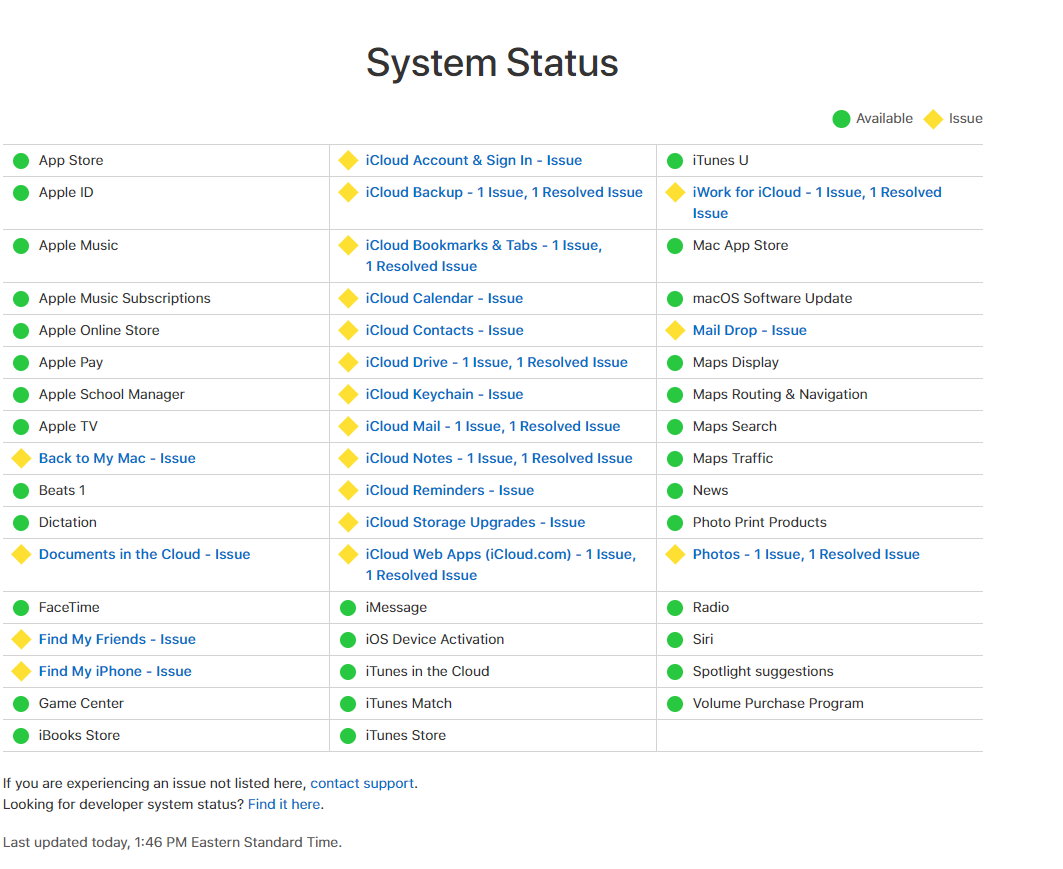Click the developer status 'Find it here' link
1063x869 pixels.
point(284,804)
